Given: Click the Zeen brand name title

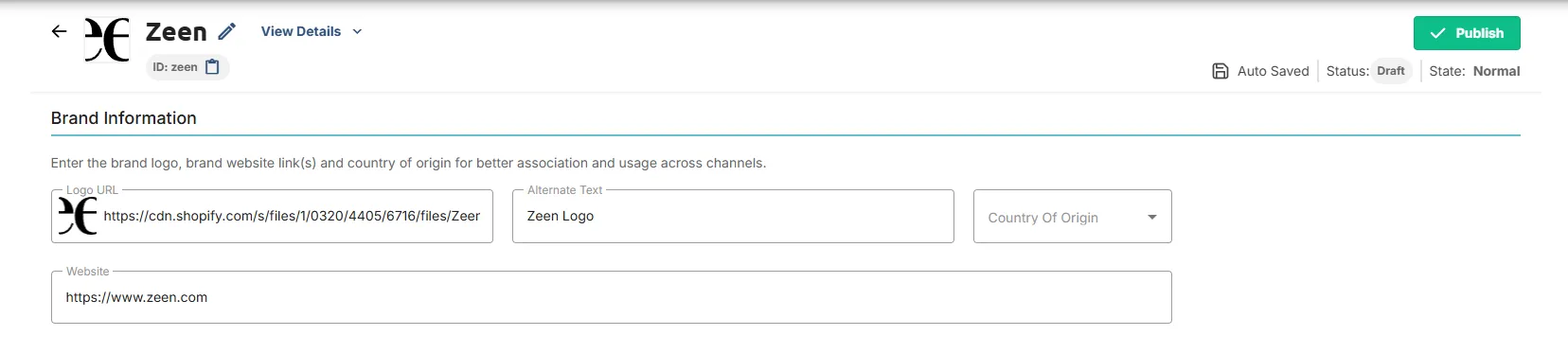Looking at the screenshot, I should (176, 32).
